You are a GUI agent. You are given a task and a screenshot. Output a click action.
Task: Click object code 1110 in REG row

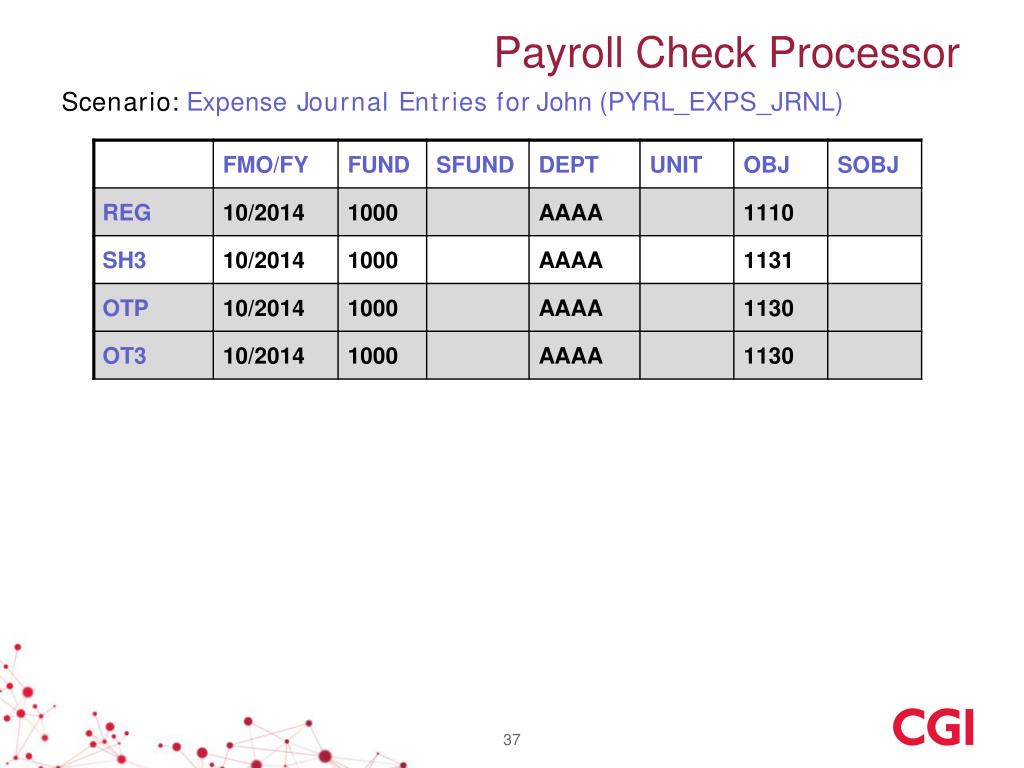[x=769, y=212]
